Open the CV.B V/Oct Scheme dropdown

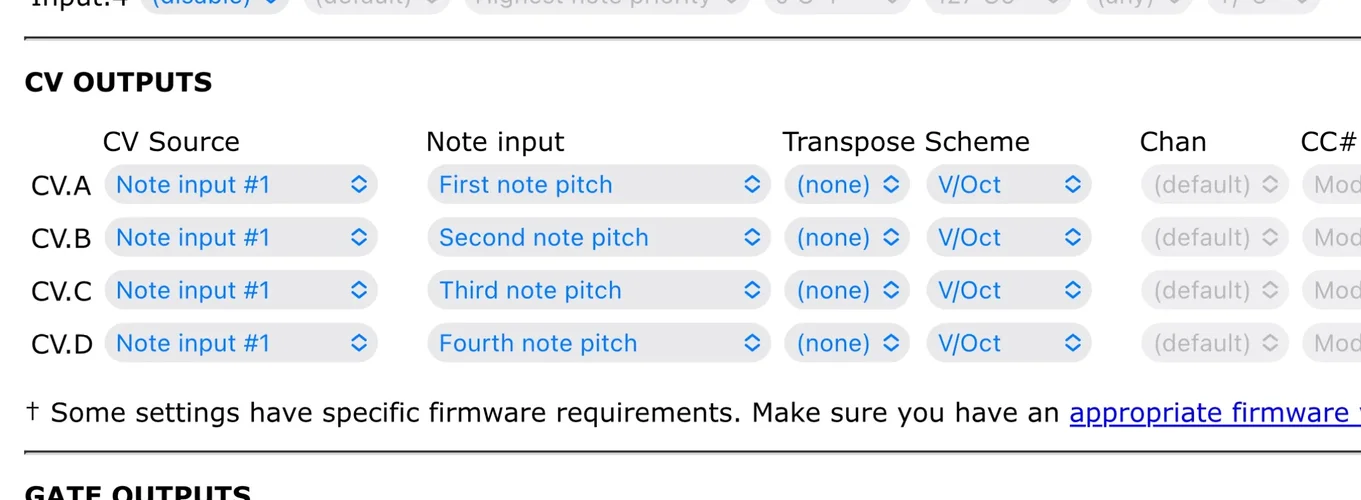(x=1008, y=238)
